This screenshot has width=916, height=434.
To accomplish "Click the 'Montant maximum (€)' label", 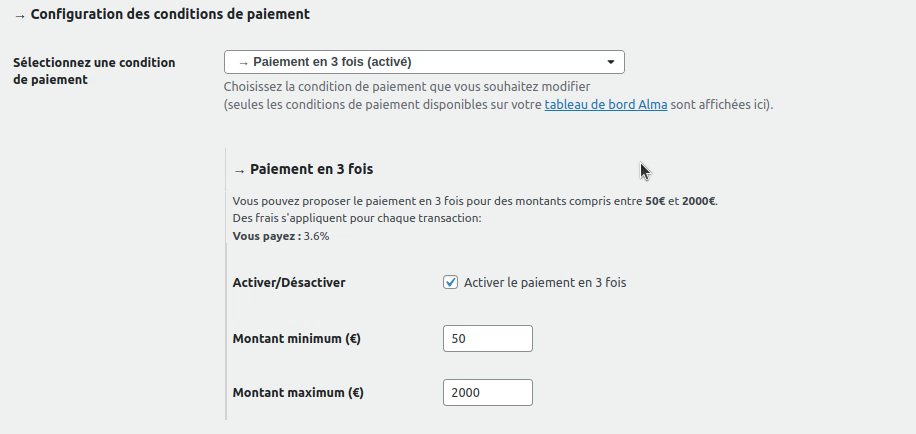I will [x=297, y=392].
